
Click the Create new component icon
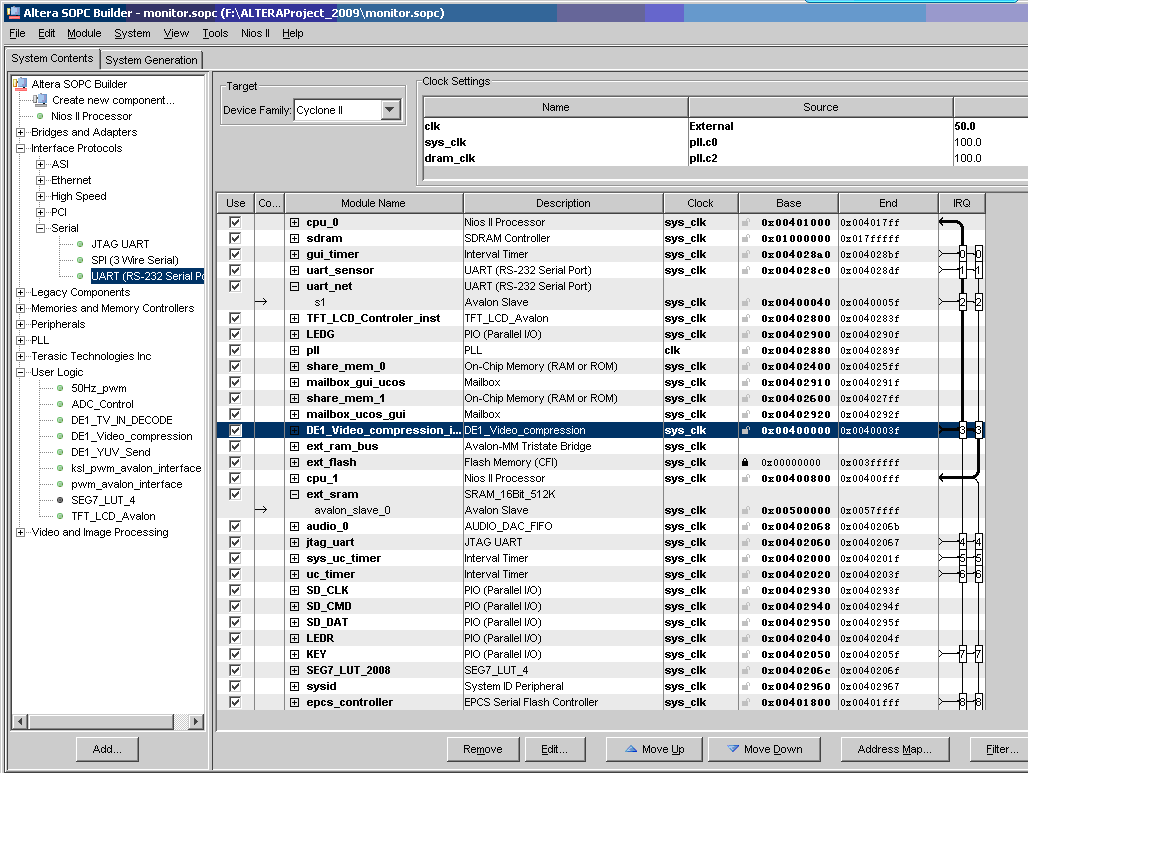[40, 100]
